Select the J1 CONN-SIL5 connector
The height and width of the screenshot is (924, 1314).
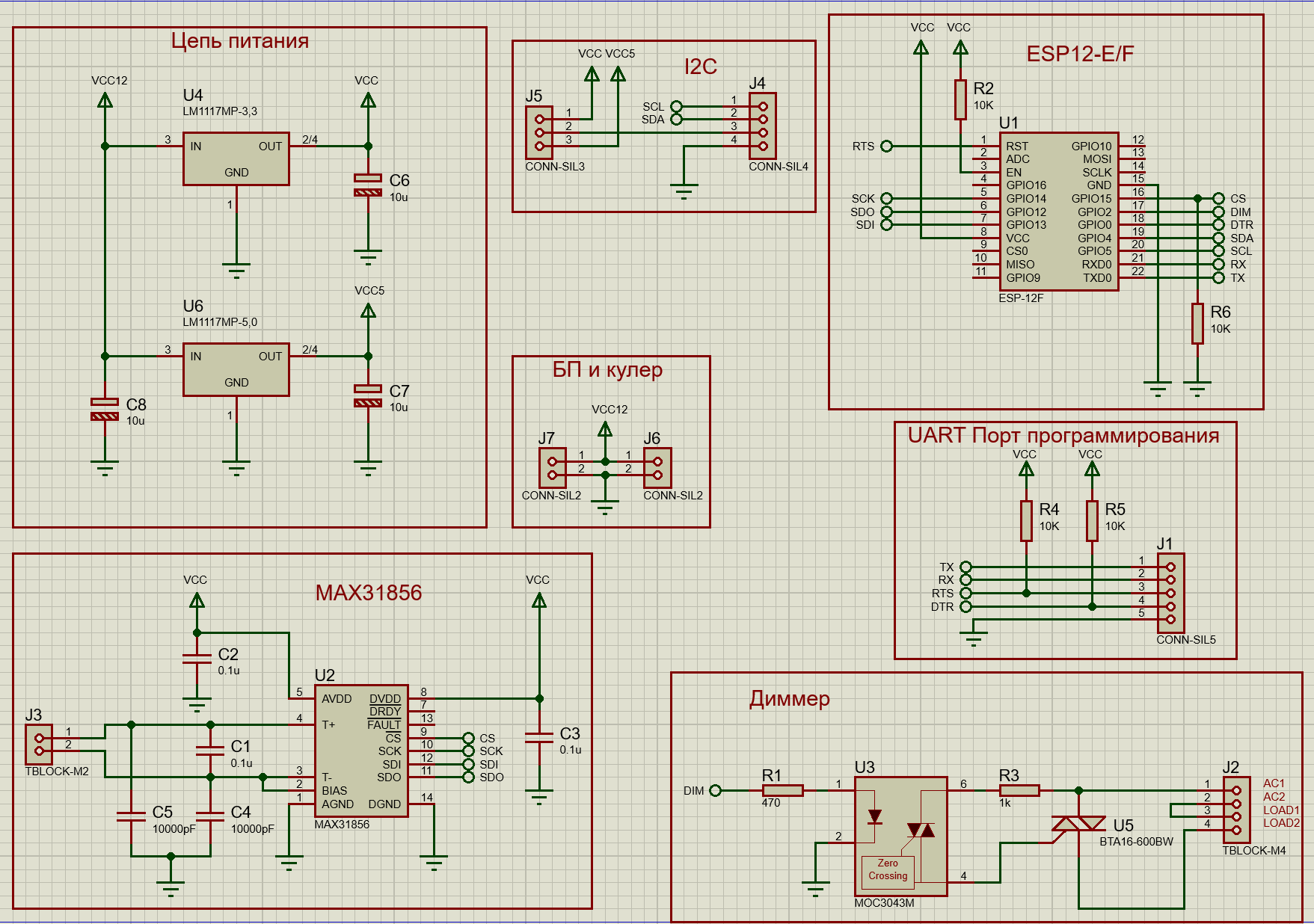pyautogui.click(x=1170, y=593)
